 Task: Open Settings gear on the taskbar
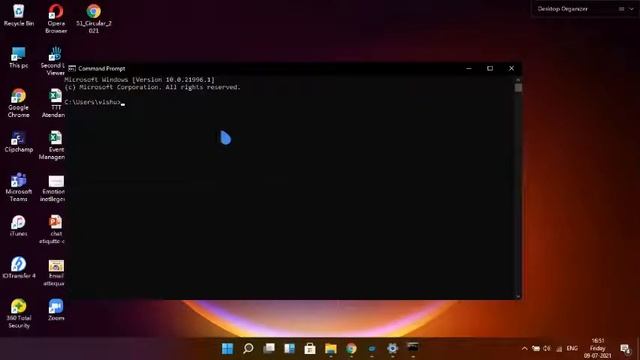[x=392, y=349]
